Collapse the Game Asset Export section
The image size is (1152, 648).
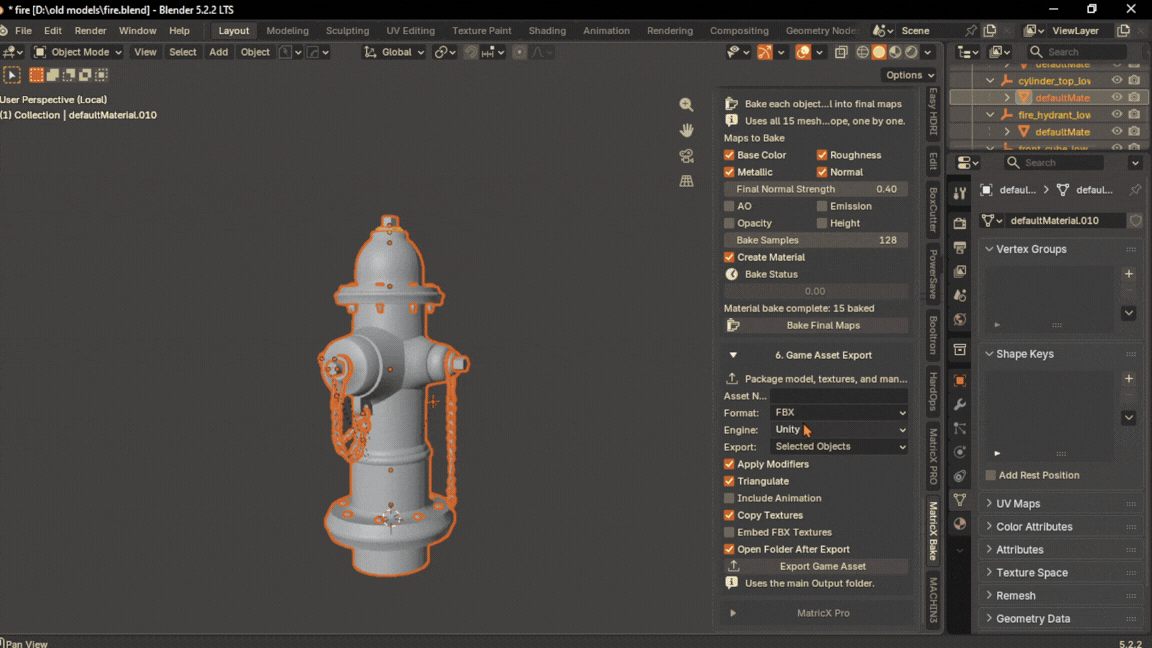click(x=732, y=355)
